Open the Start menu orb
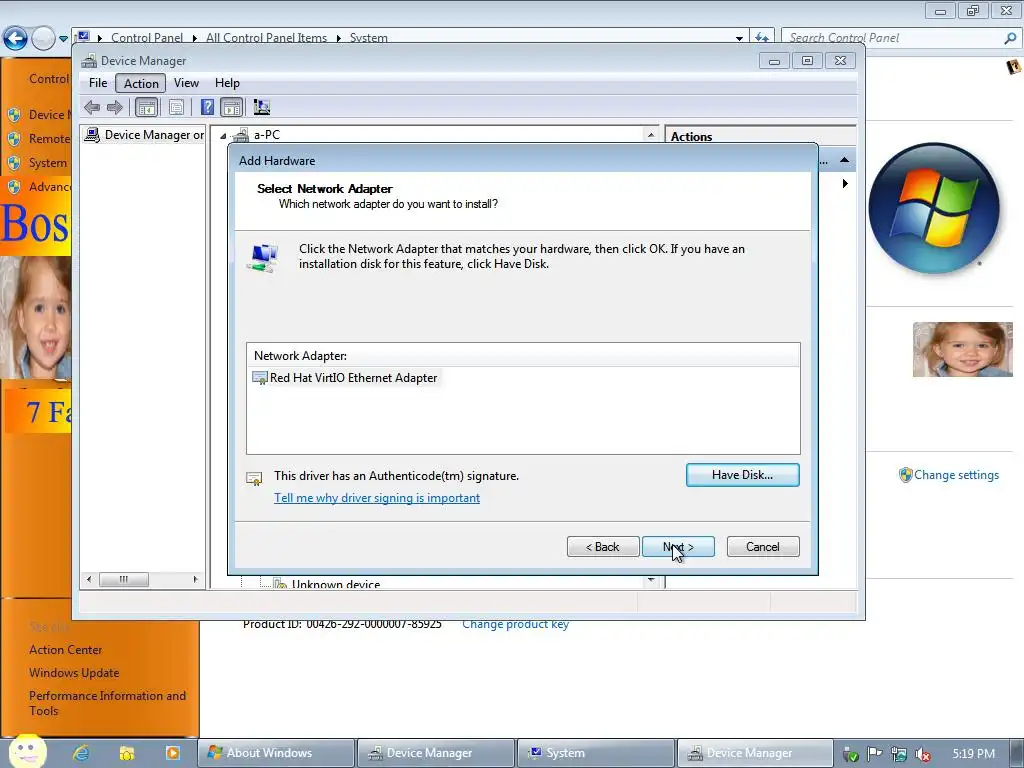This screenshot has height=768, width=1024. click(x=27, y=752)
